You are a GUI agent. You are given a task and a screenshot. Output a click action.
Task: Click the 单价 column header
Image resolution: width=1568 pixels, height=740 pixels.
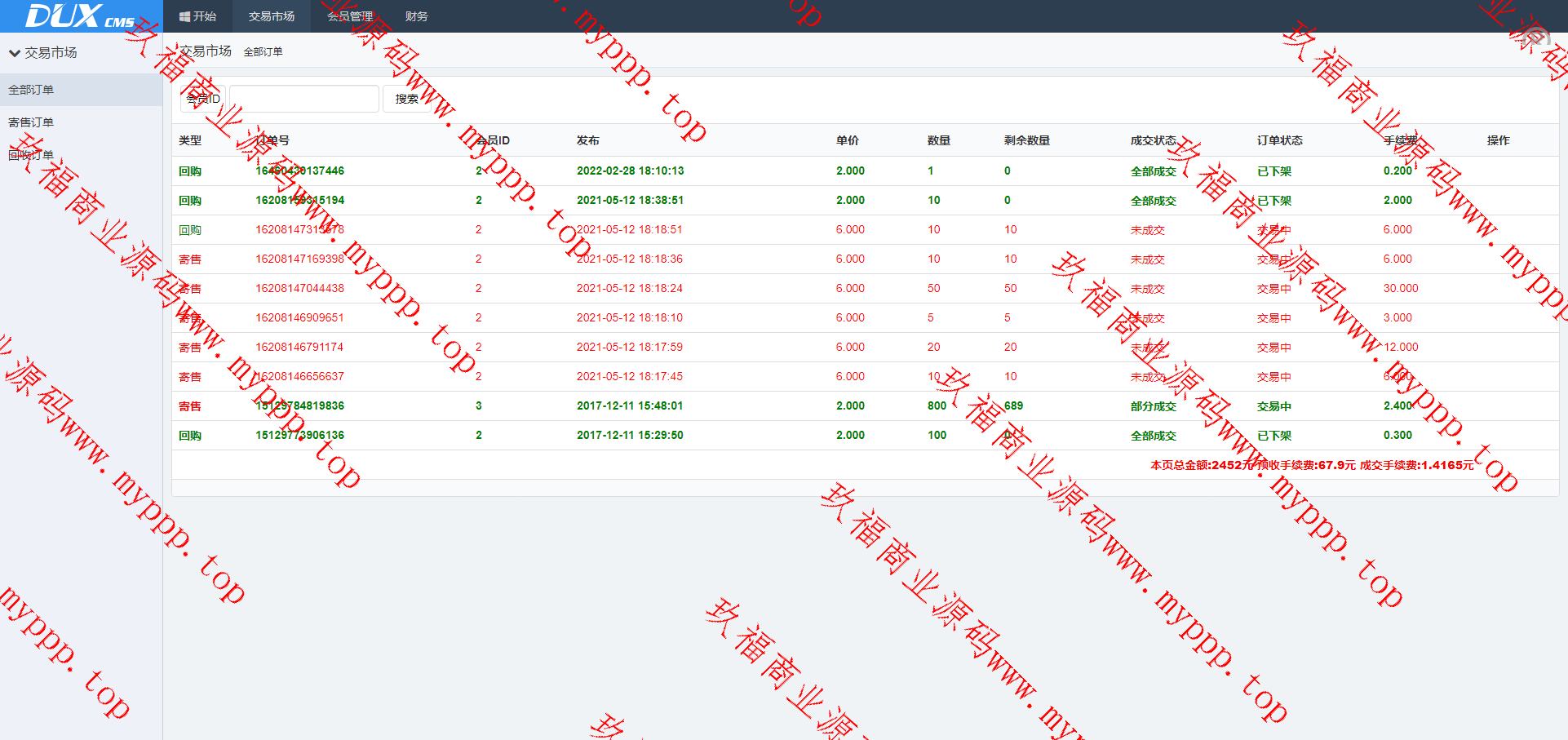[847, 140]
